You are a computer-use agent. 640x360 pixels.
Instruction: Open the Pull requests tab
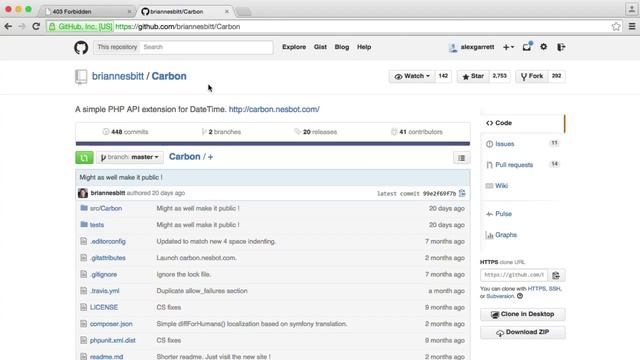pos(522,165)
